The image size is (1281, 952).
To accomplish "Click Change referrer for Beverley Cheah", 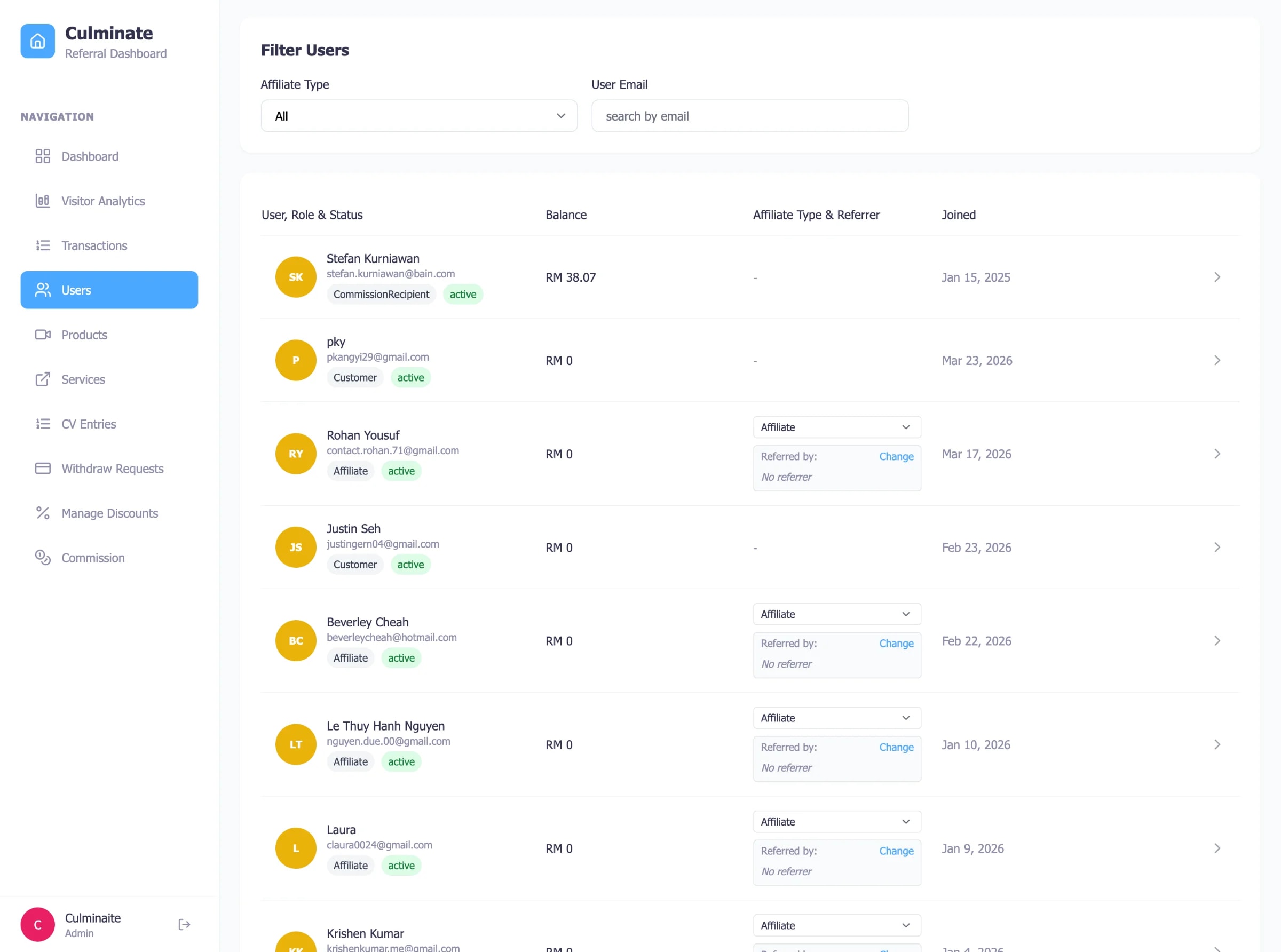I will [x=896, y=643].
